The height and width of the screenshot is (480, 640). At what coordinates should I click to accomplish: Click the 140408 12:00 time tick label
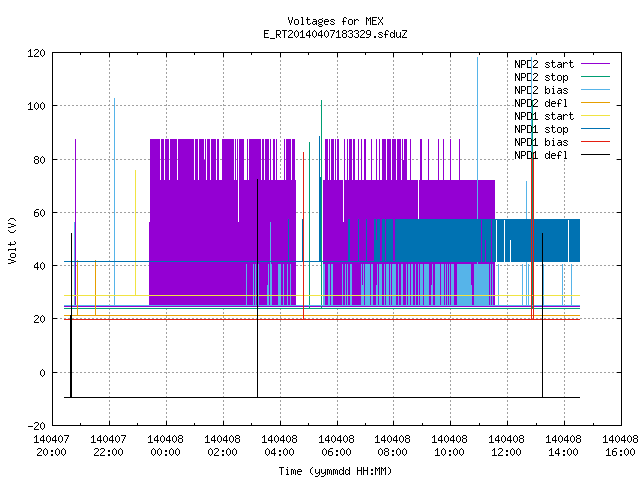click(507, 446)
